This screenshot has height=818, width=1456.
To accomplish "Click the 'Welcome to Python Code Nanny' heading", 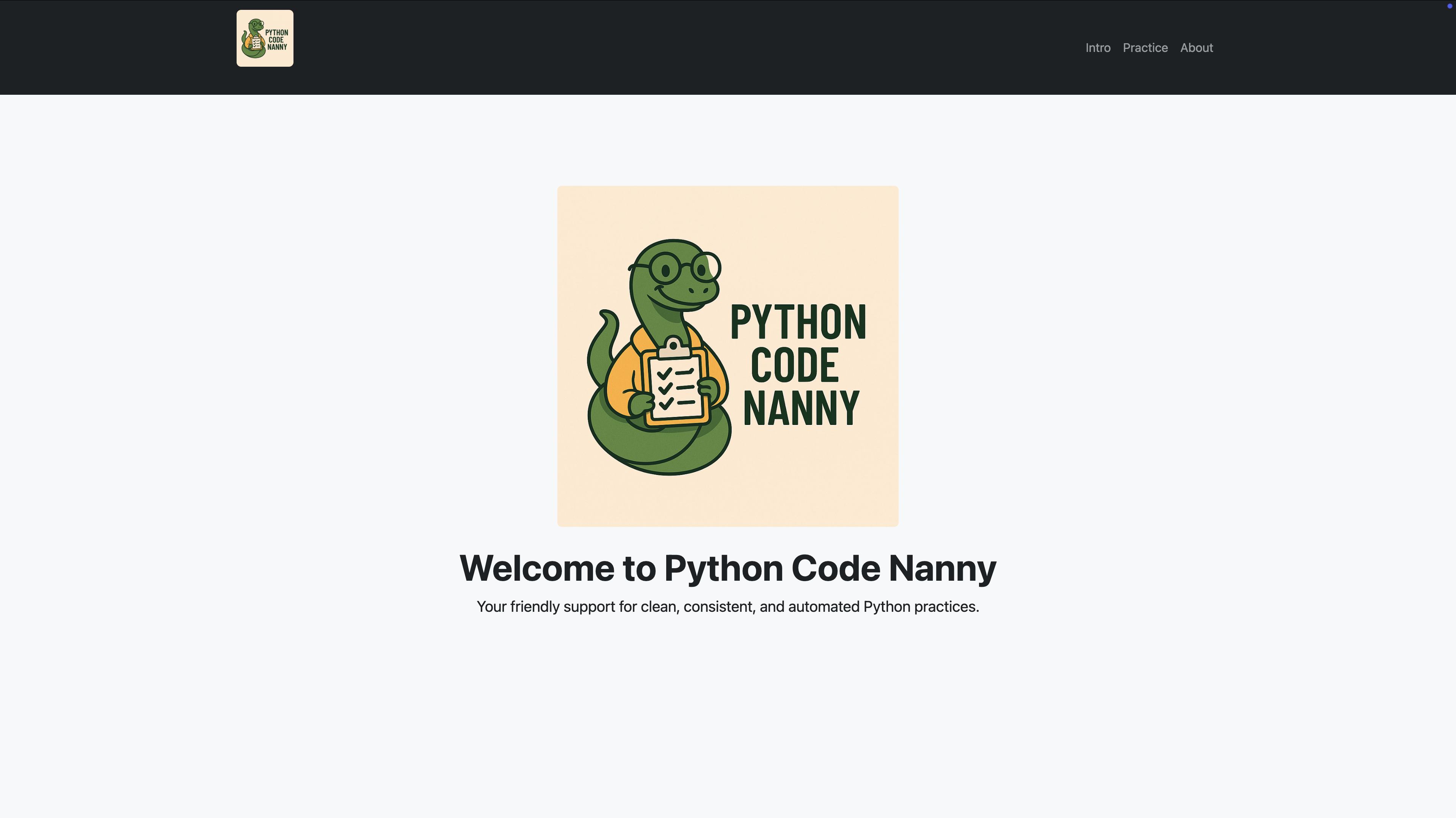I will (728, 568).
